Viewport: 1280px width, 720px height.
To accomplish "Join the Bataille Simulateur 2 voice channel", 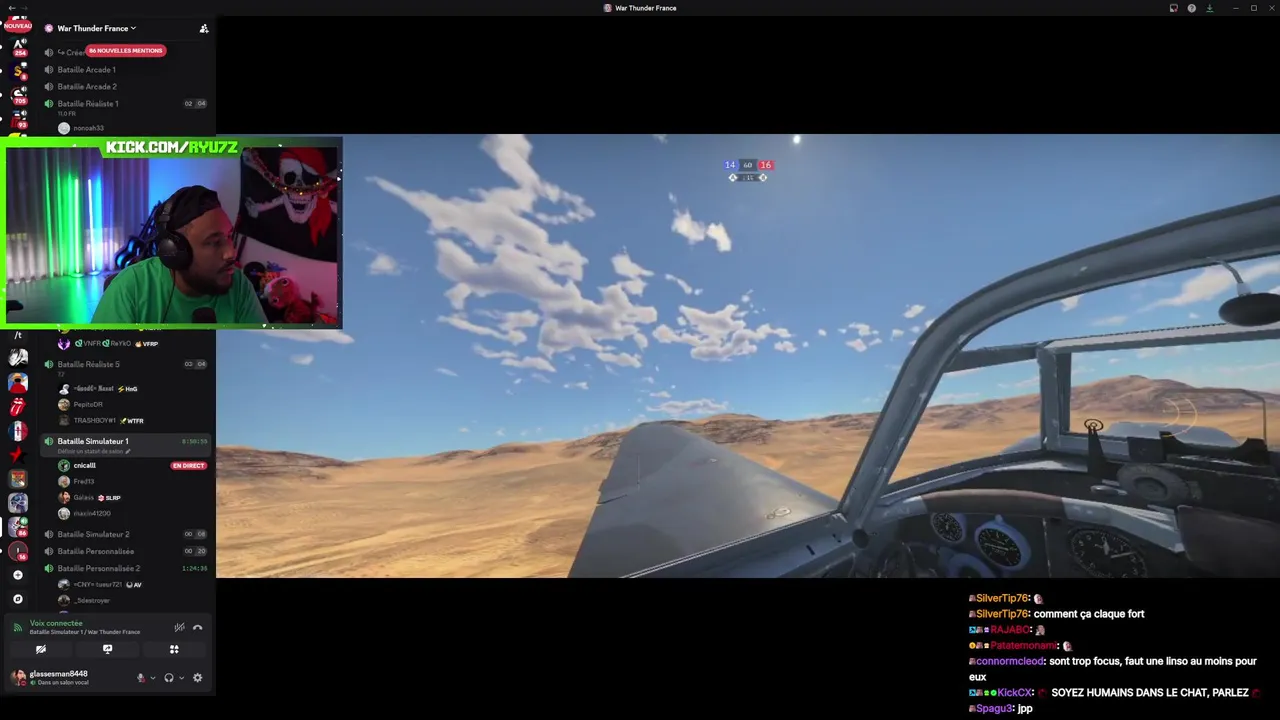I will 93,534.
